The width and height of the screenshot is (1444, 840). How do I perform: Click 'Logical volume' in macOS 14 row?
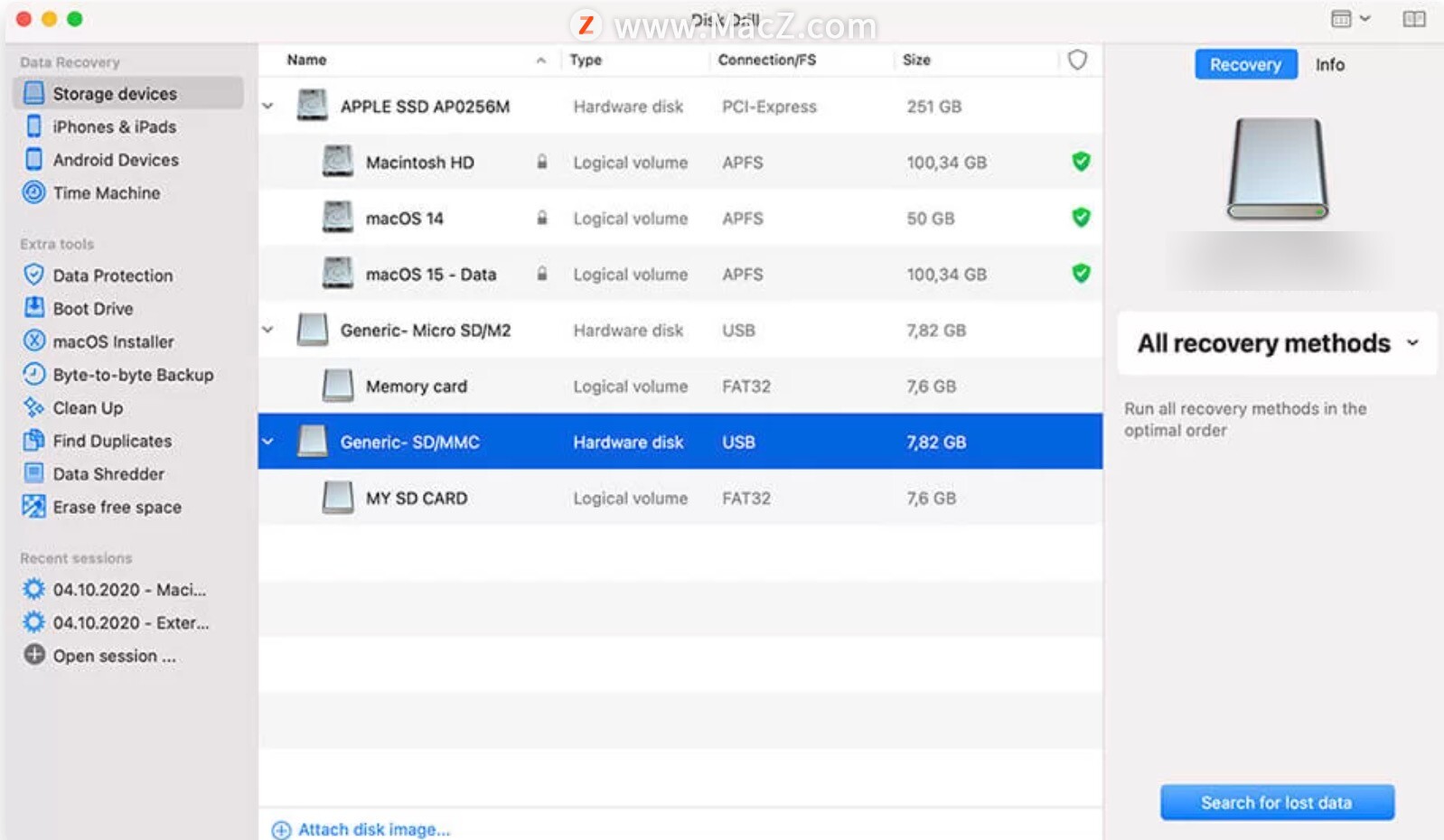pos(630,218)
